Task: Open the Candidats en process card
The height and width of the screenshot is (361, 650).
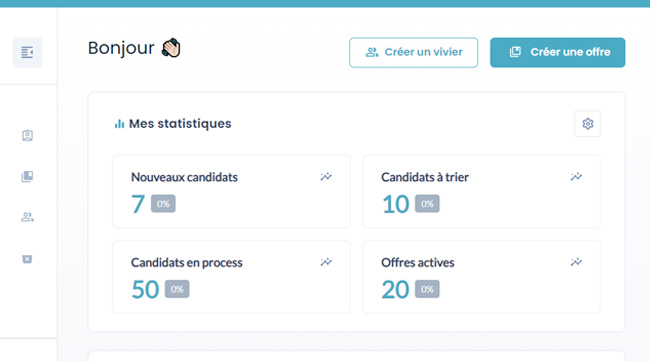Action: (x=231, y=277)
